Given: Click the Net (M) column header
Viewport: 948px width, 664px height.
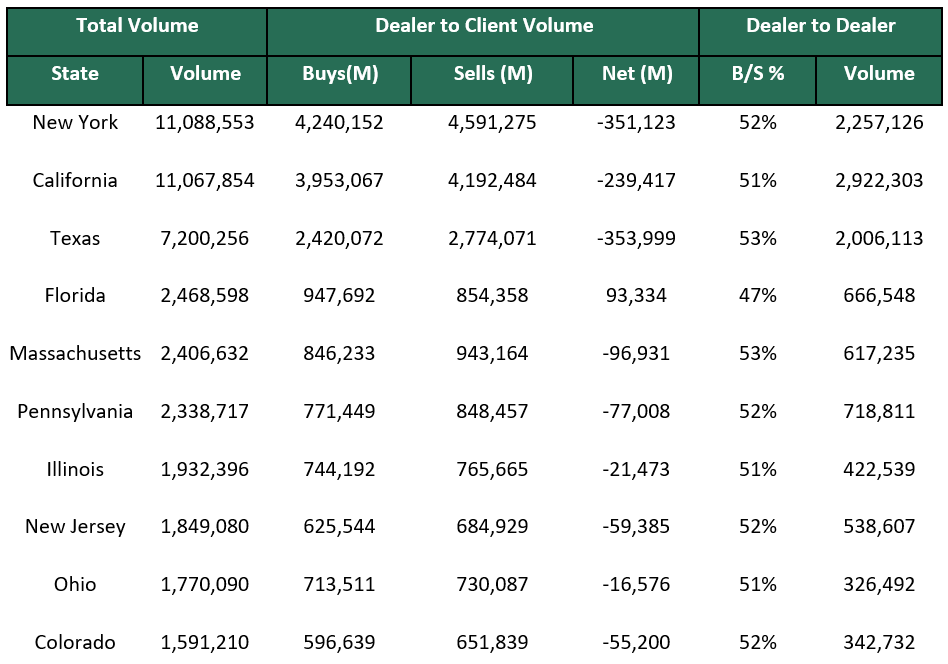Looking at the screenshot, I should [637, 74].
